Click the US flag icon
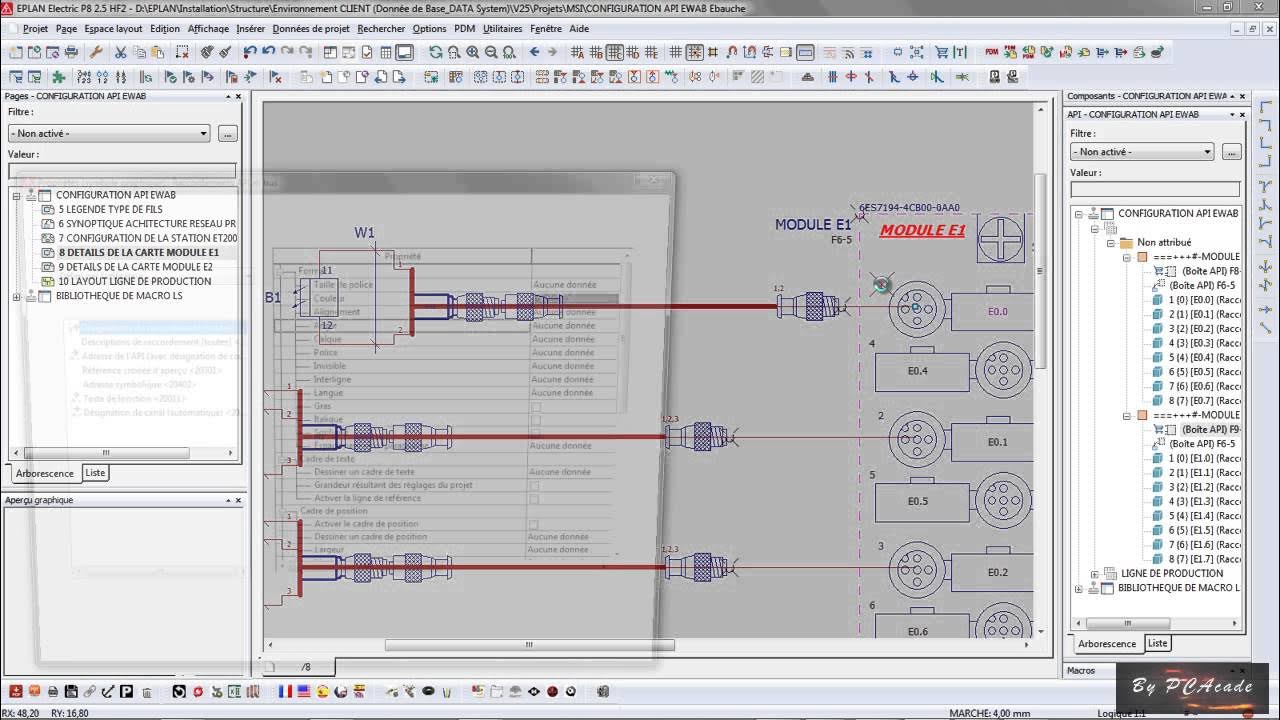 [x=304, y=691]
